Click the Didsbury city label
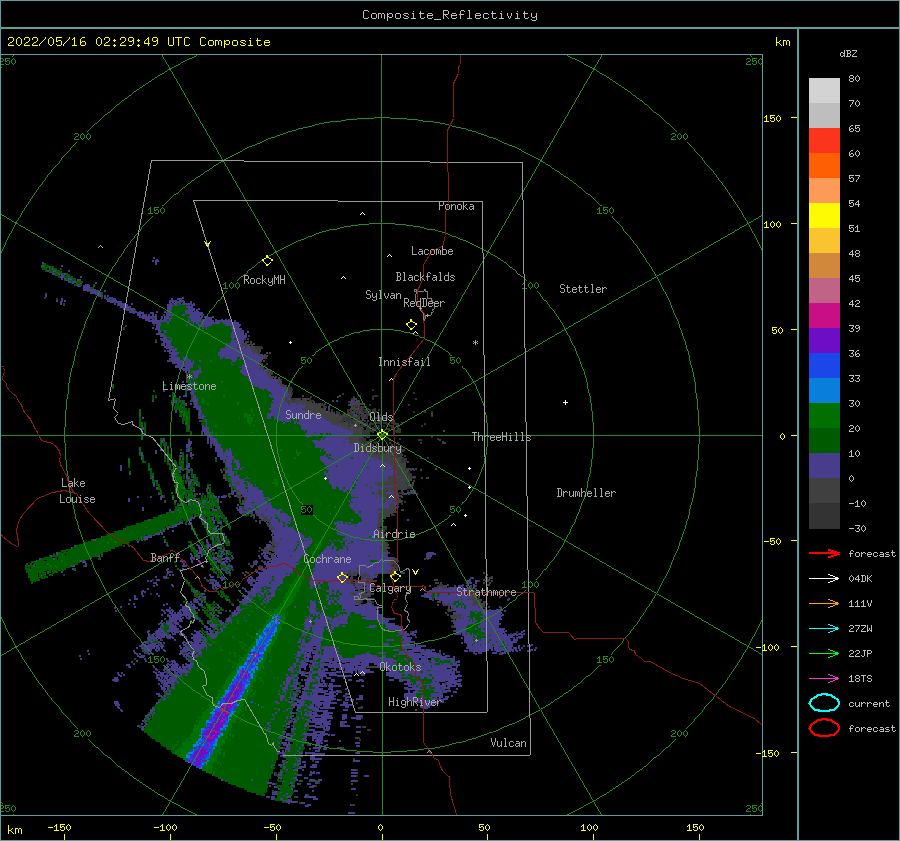Viewport: 900px width, 841px height. pos(378,448)
